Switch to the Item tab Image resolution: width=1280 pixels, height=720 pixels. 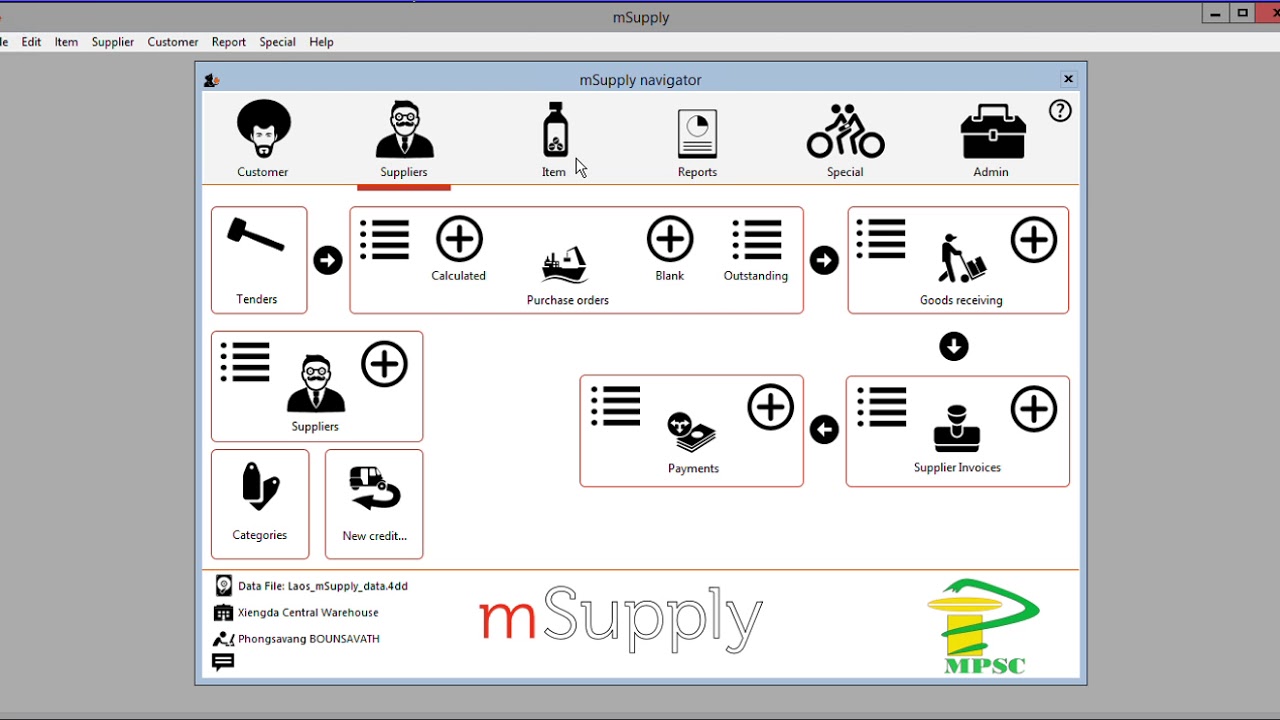[555, 138]
